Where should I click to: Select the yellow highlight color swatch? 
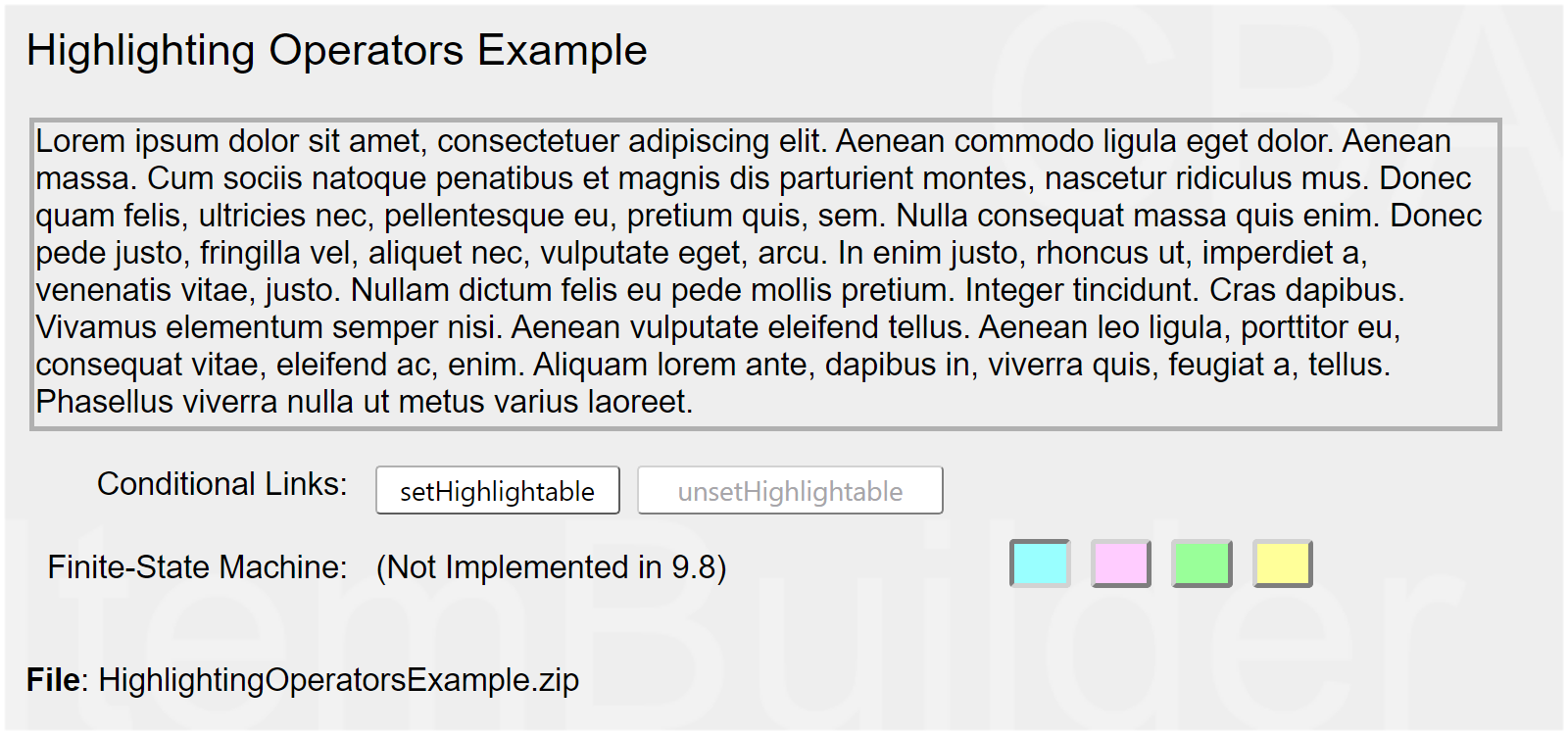tap(1282, 563)
